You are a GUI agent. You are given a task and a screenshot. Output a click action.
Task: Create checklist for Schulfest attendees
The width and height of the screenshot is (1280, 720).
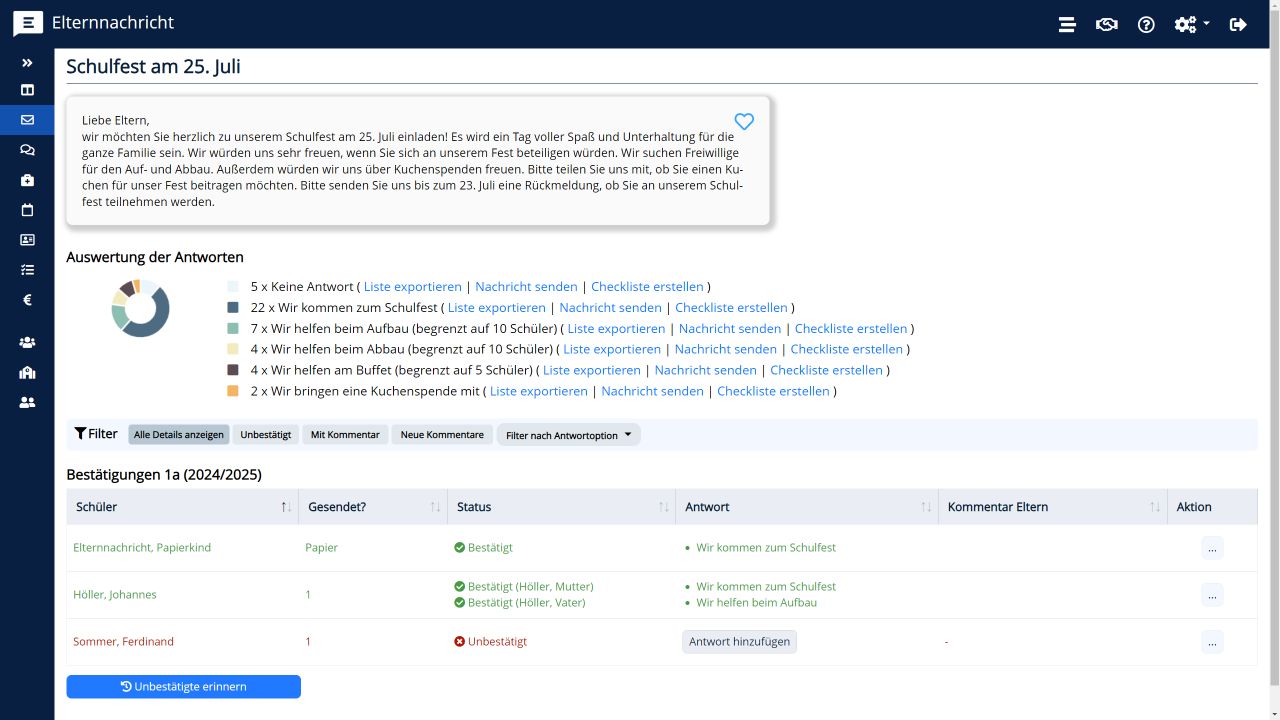(731, 308)
